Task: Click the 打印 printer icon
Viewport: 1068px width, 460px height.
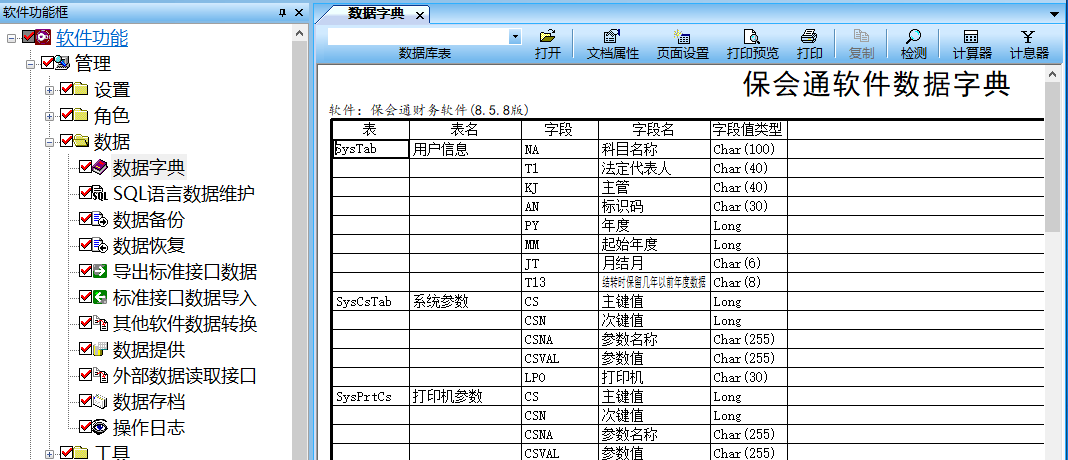Action: [x=809, y=37]
